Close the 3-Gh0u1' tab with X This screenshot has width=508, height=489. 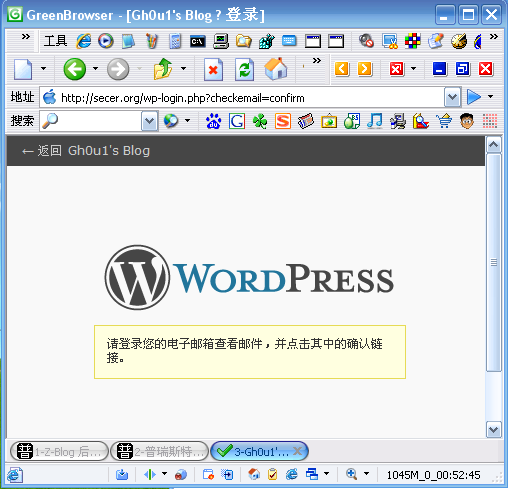pos(297,451)
